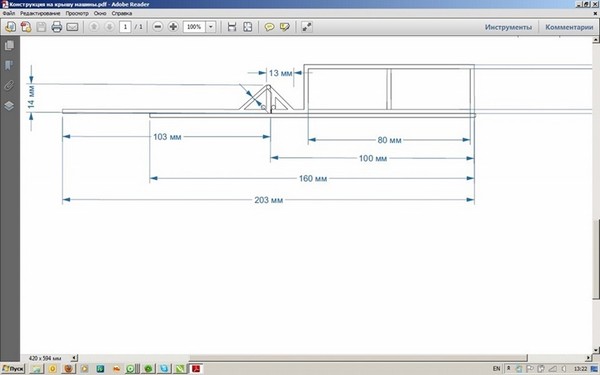The height and width of the screenshot is (375, 600).
Task: Click the horizontal scrollbar thumb
Action: [358, 358]
